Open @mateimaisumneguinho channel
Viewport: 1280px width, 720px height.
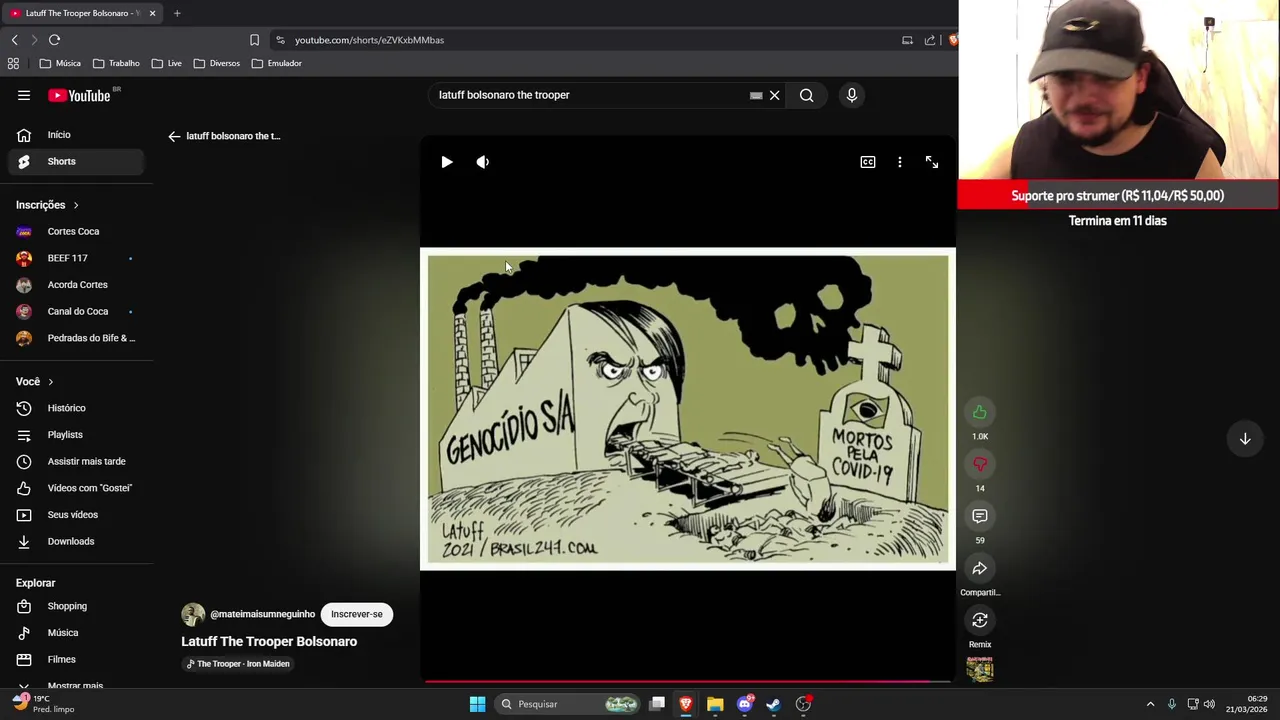pyautogui.click(x=262, y=614)
